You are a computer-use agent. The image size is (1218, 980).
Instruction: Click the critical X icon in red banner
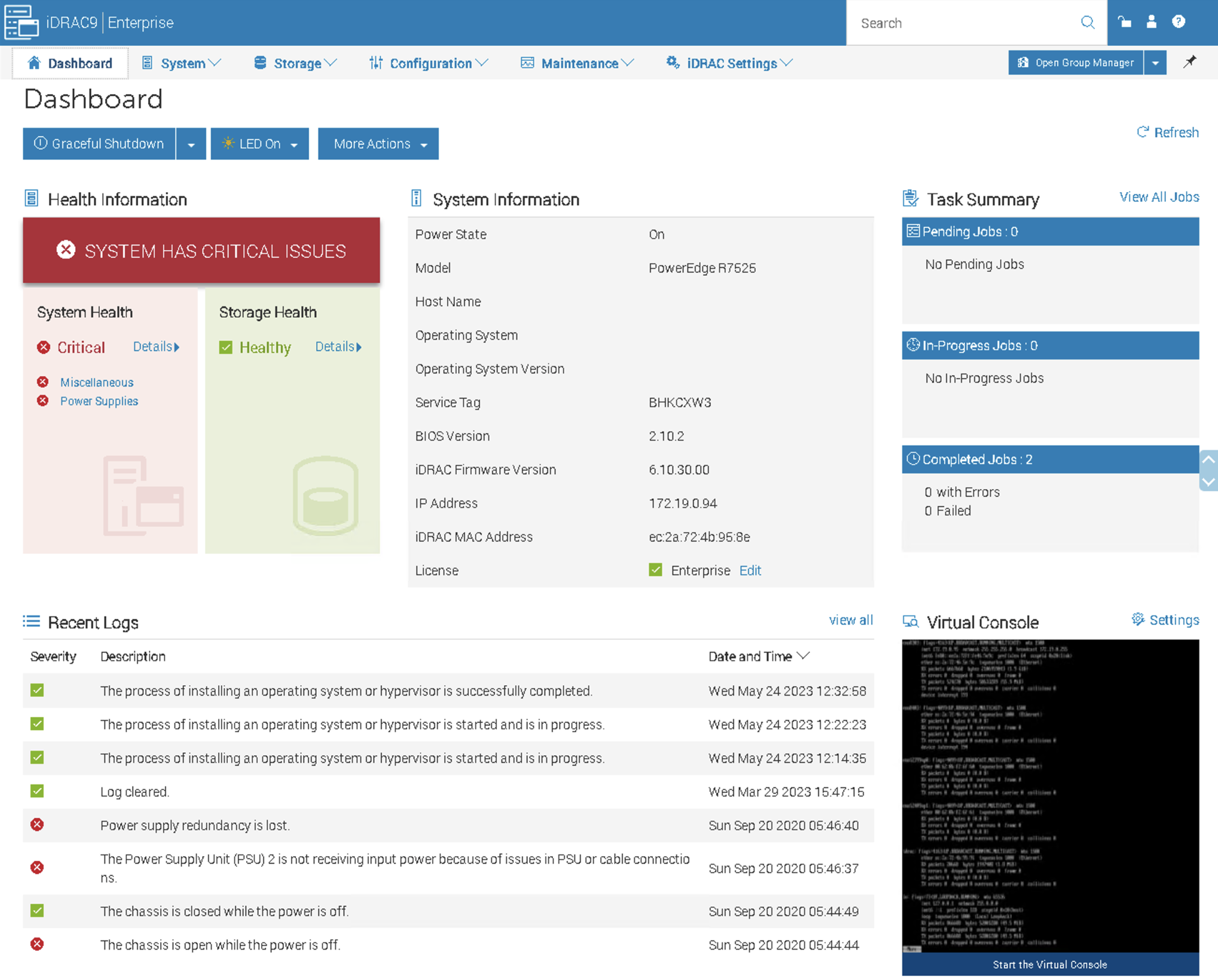pos(66,250)
